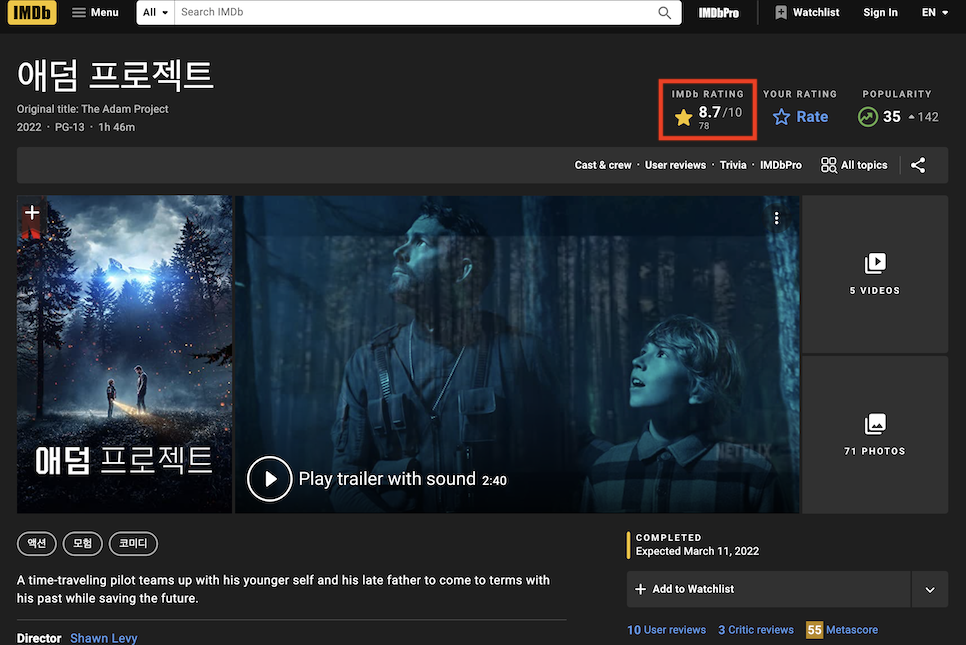The image size is (966, 645).
Task: Click the PG-13 rating link
Action: [x=70, y=127]
